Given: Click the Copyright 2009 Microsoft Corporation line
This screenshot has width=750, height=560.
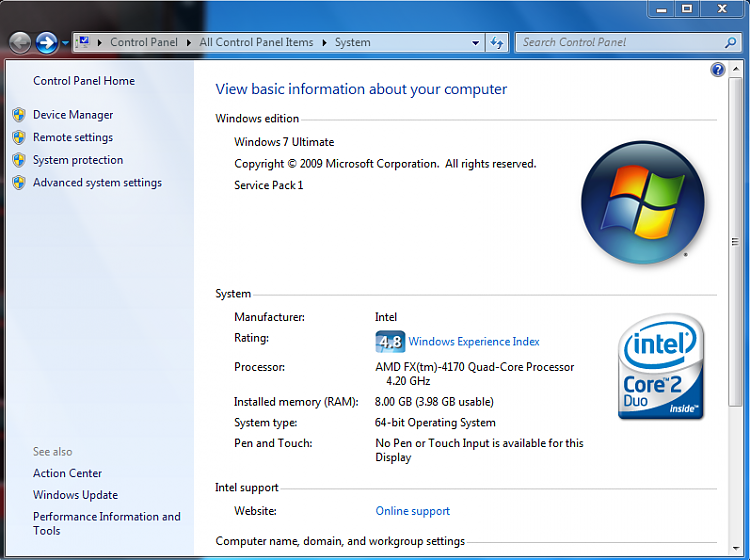Looking at the screenshot, I should 385,164.
